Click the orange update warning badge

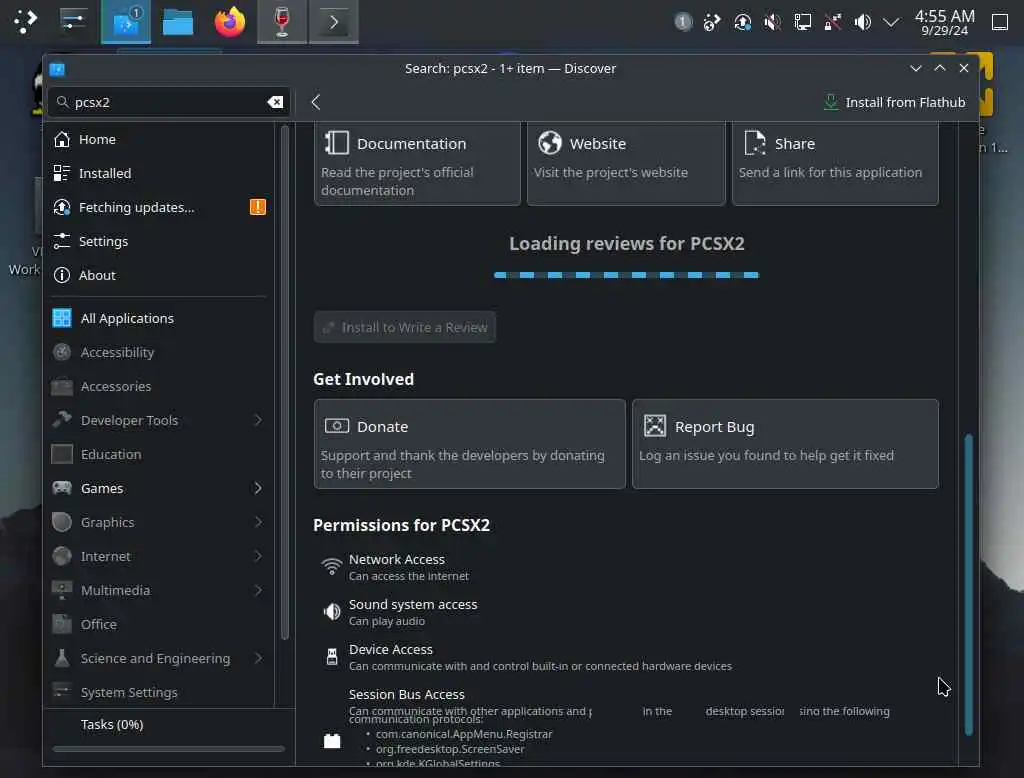point(258,207)
